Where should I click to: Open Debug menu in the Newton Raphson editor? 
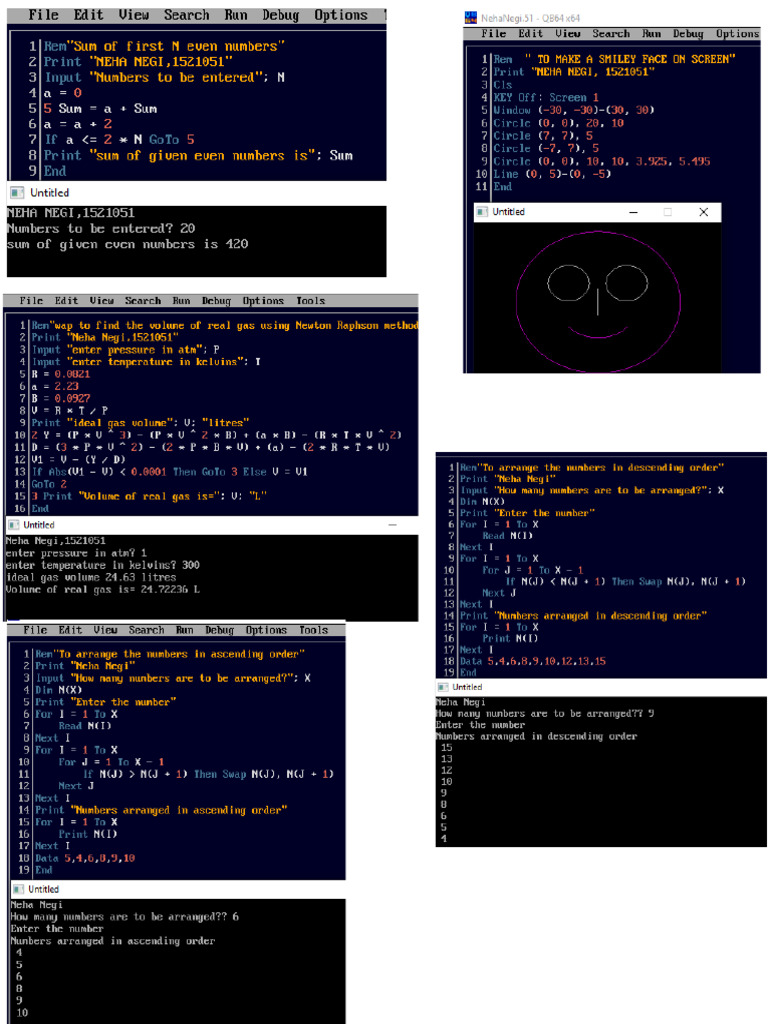click(217, 301)
